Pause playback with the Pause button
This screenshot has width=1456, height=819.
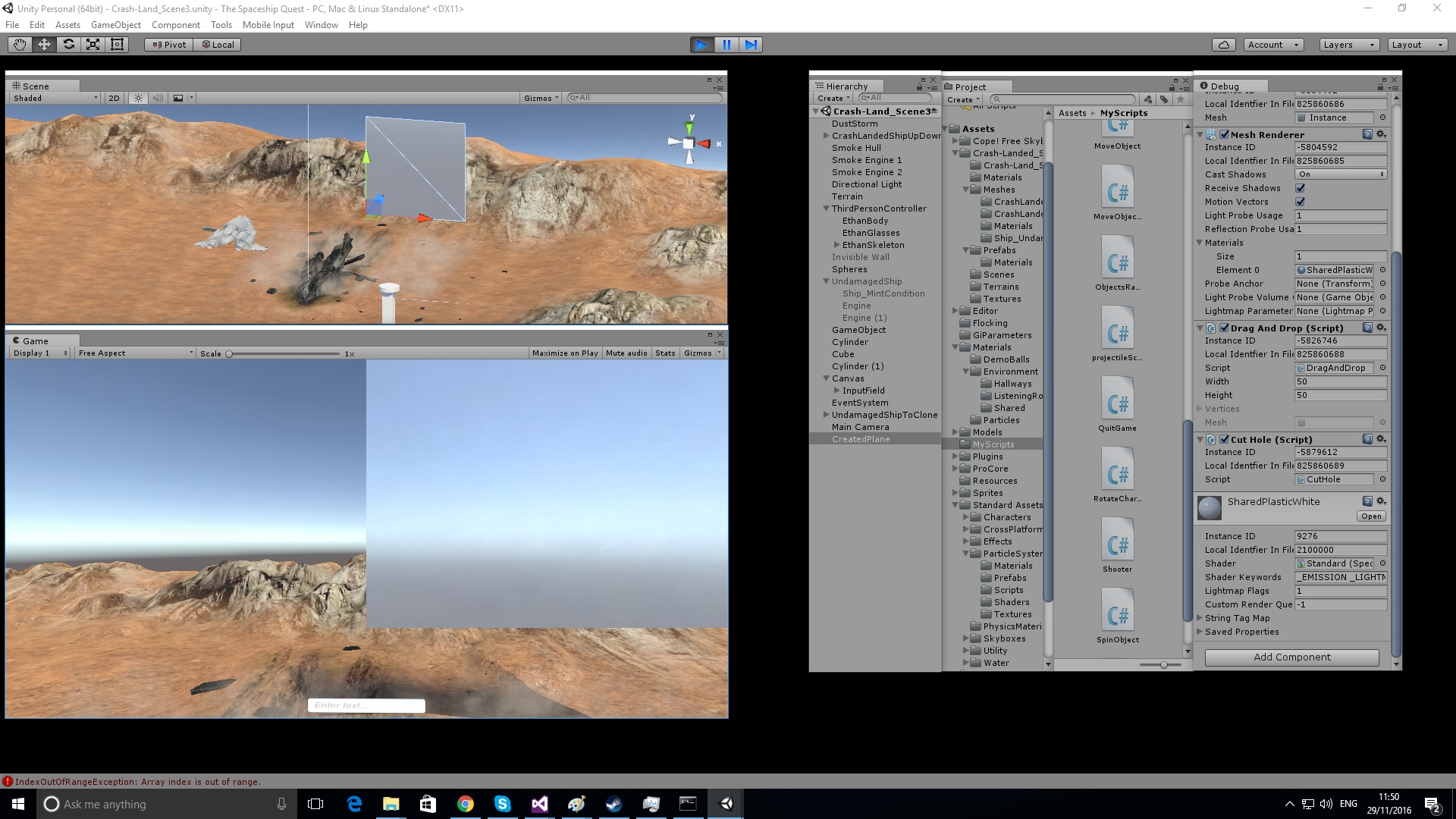click(x=726, y=45)
